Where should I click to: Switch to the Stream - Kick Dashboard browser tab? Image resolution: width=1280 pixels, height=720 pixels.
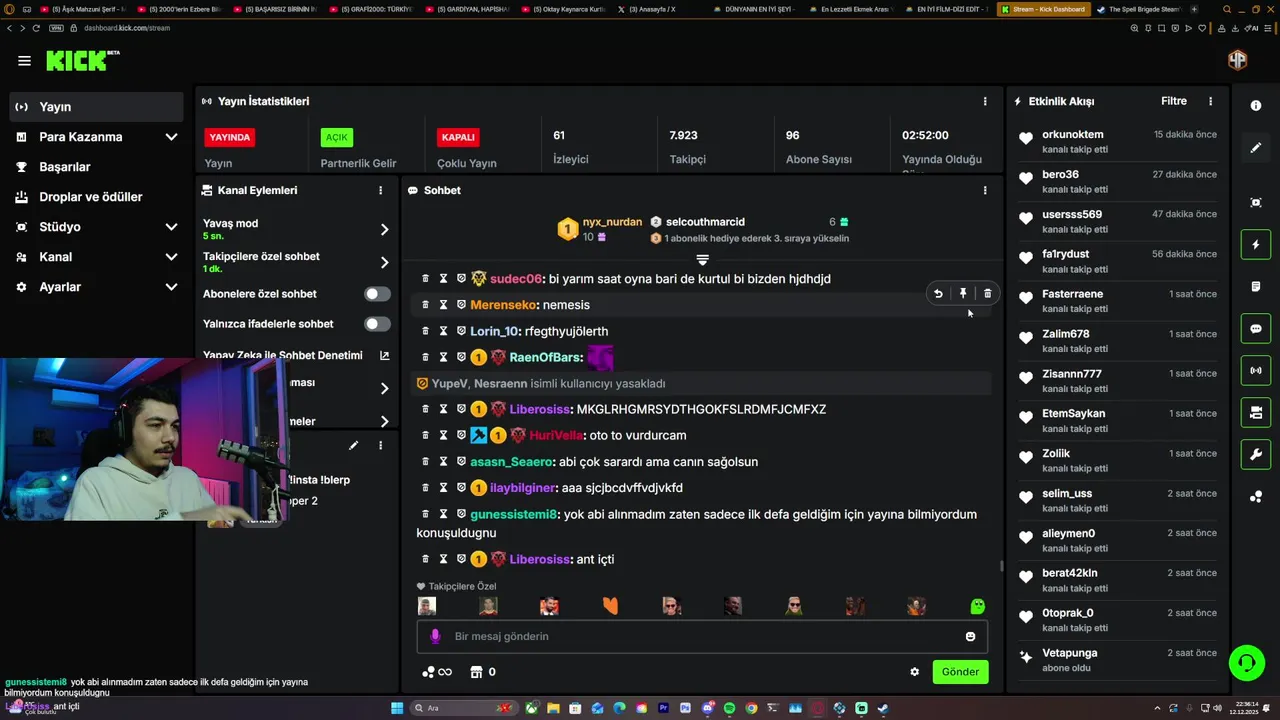coord(1043,9)
